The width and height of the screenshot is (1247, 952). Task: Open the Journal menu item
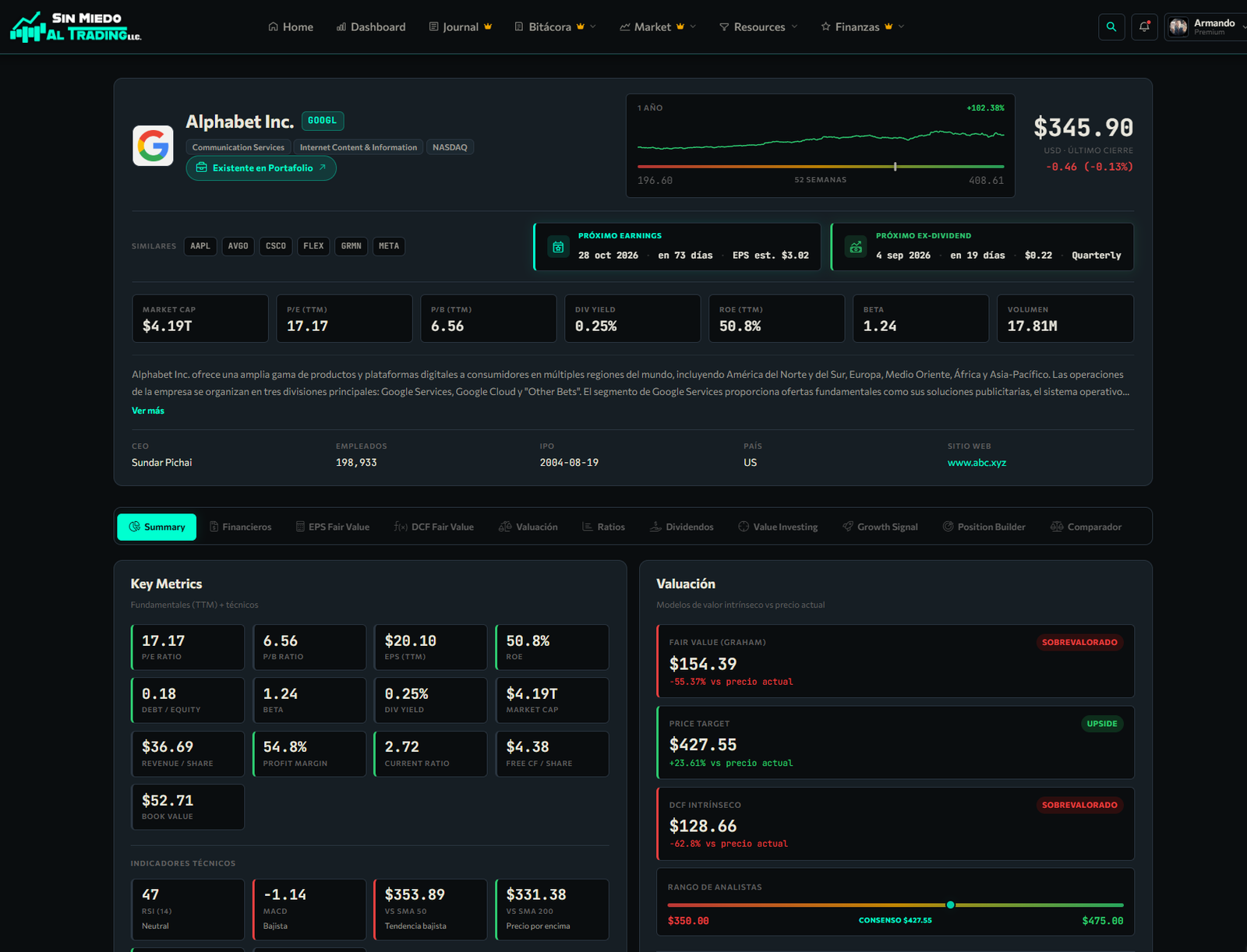461,26
